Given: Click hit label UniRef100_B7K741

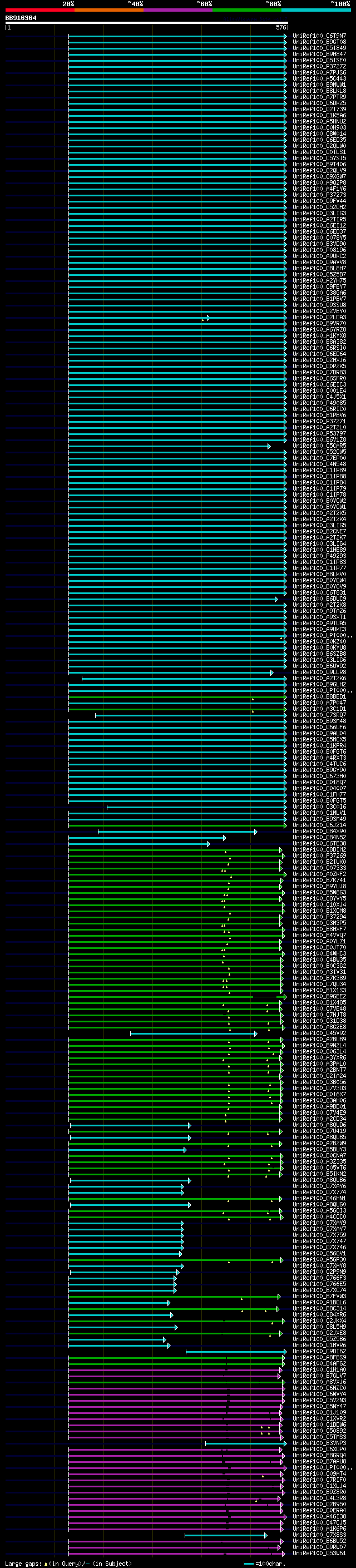Looking at the screenshot, I should pos(319,880).
